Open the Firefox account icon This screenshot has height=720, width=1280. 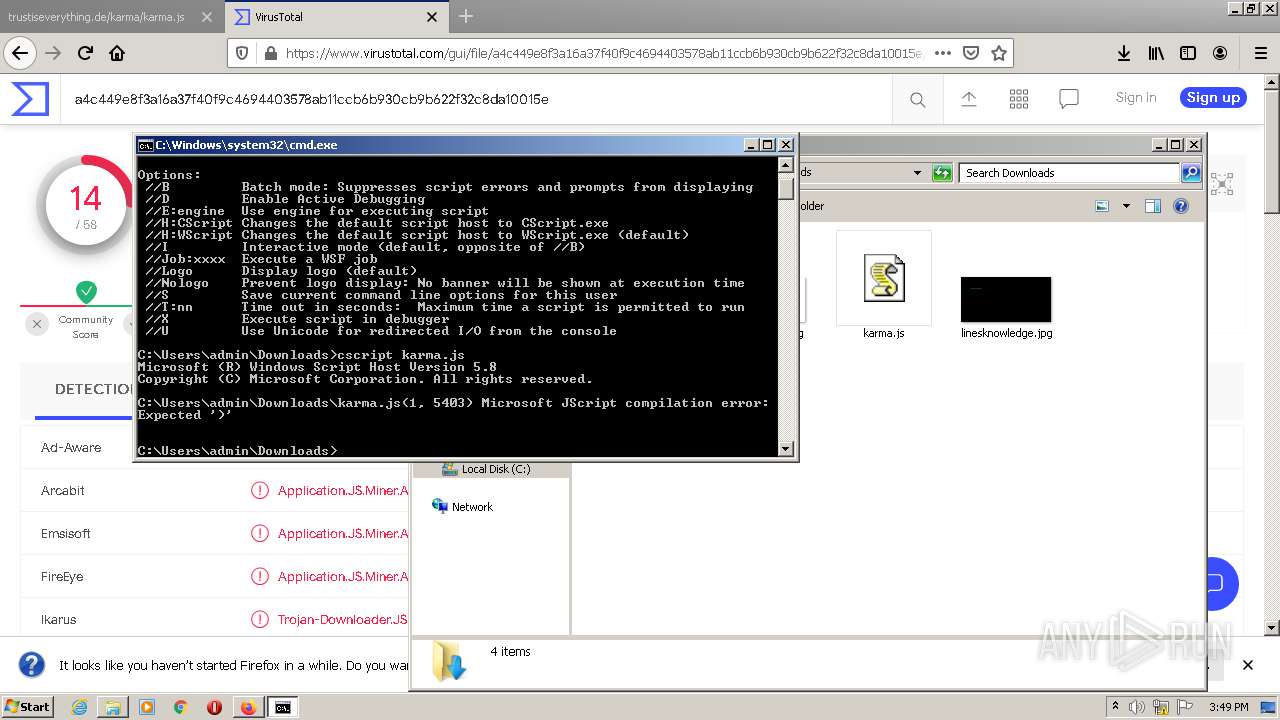tap(1220, 53)
